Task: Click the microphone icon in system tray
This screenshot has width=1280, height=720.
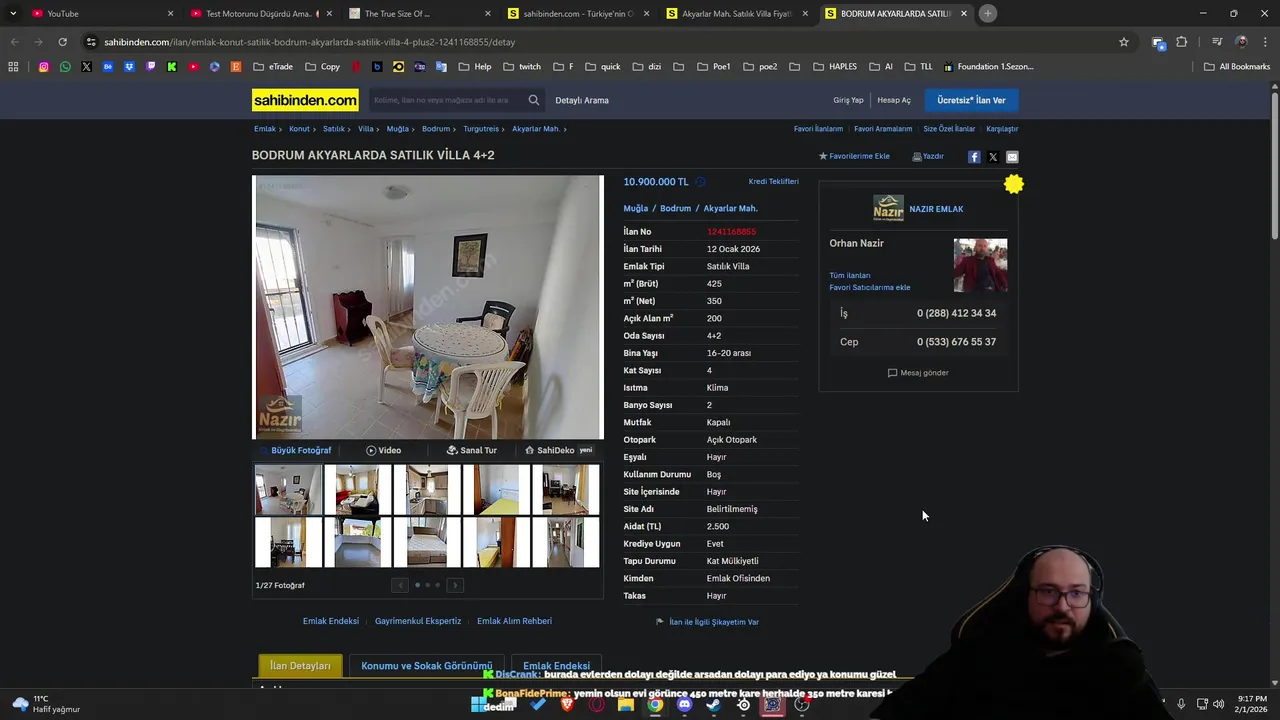Action: pos(1181,704)
